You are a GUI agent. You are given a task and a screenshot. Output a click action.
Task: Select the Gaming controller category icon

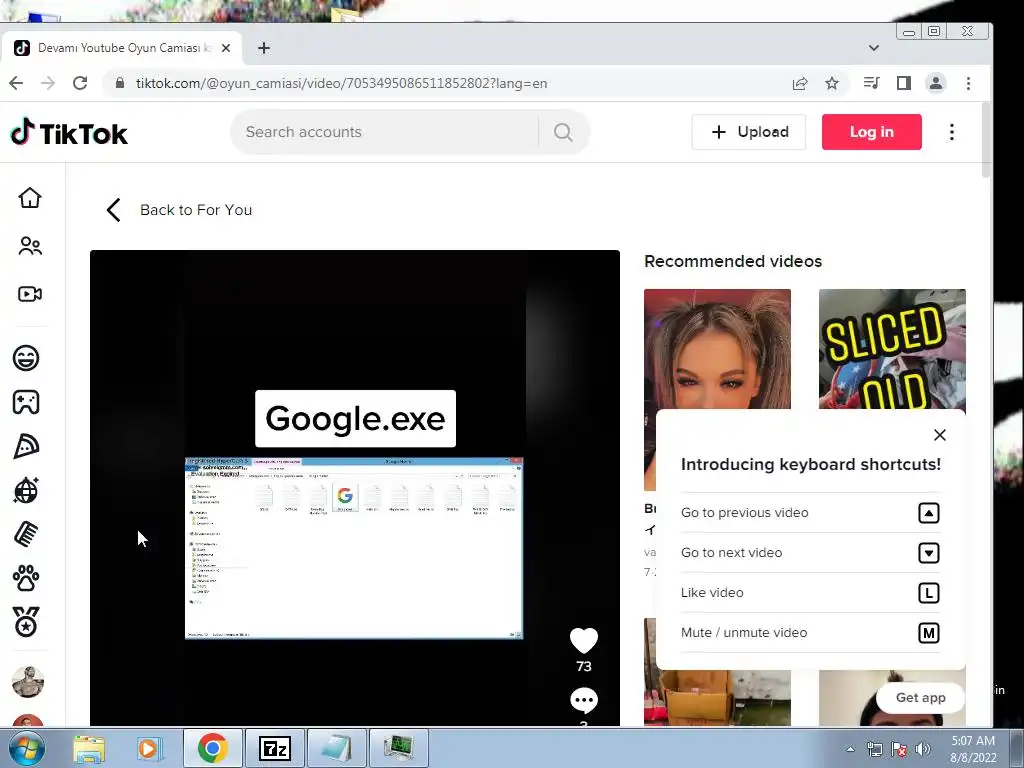pyautogui.click(x=26, y=402)
